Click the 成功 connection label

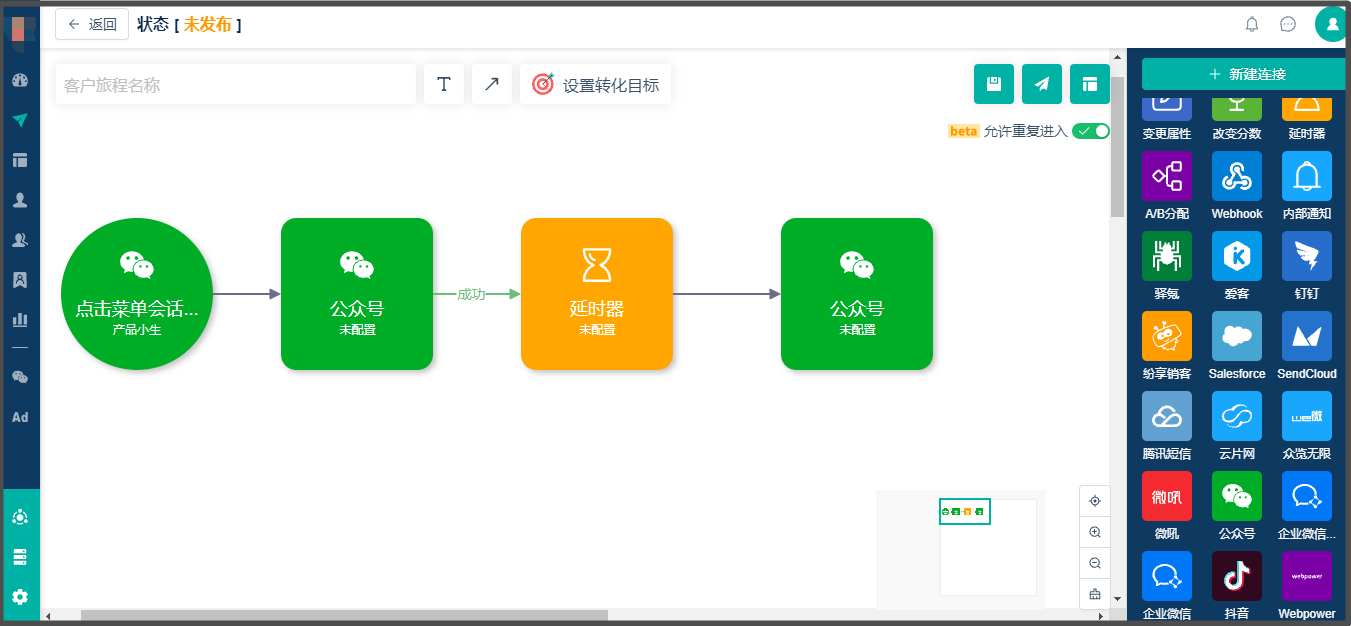471,294
